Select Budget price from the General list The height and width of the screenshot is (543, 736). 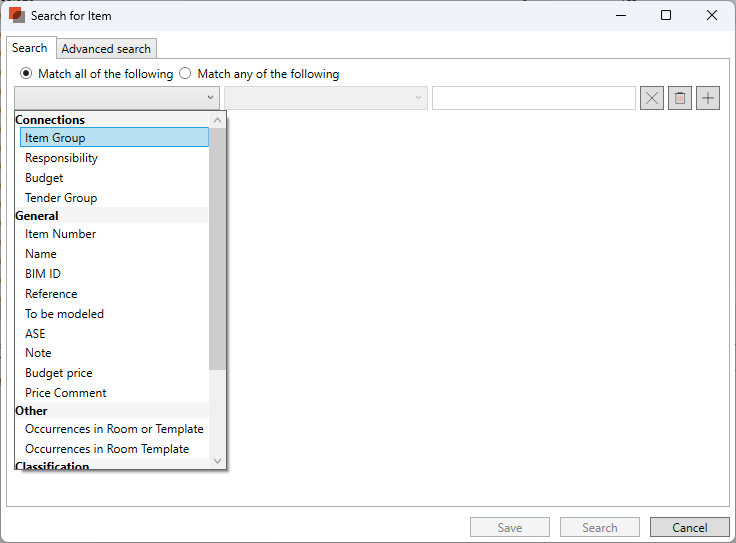[58, 373]
